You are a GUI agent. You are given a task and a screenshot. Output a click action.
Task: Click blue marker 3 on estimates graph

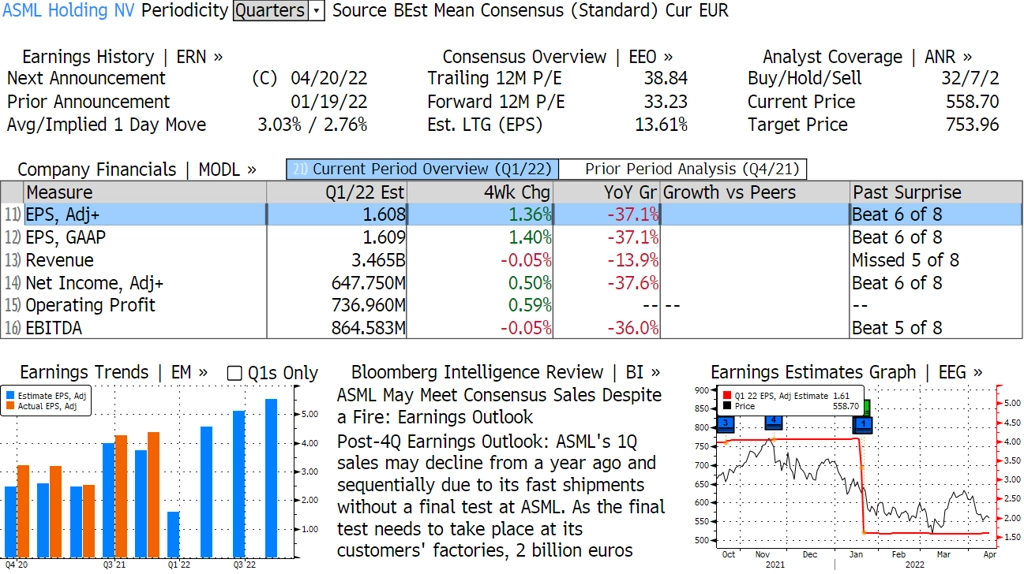pos(726,424)
